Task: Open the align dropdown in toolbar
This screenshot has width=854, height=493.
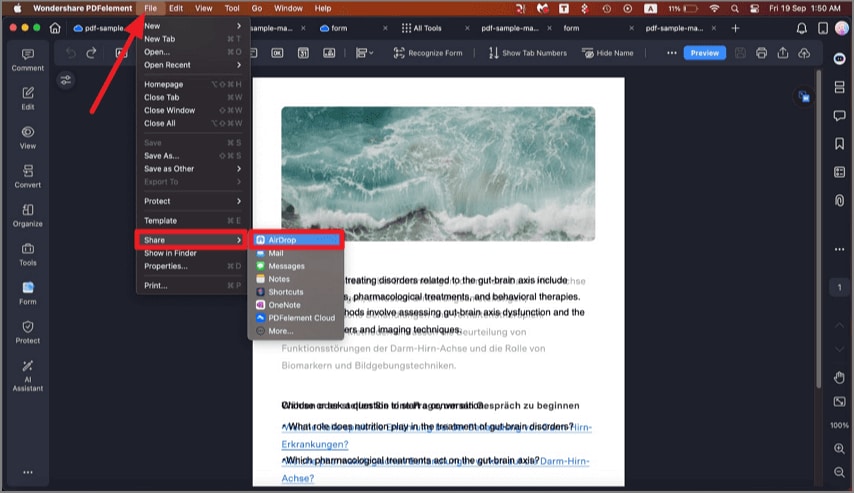Action: pos(364,53)
